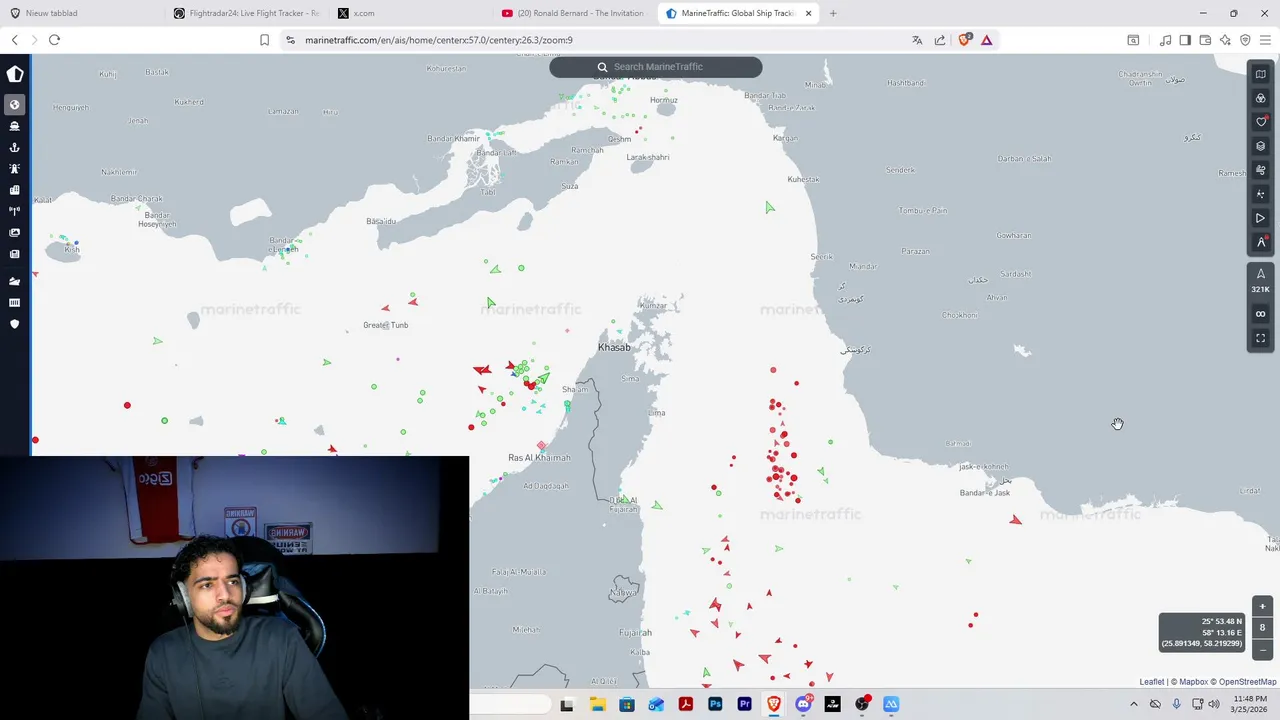The width and height of the screenshot is (1280, 720).
Task: Switch to Flightradar24 browser tab
Action: (x=245, y=13)
